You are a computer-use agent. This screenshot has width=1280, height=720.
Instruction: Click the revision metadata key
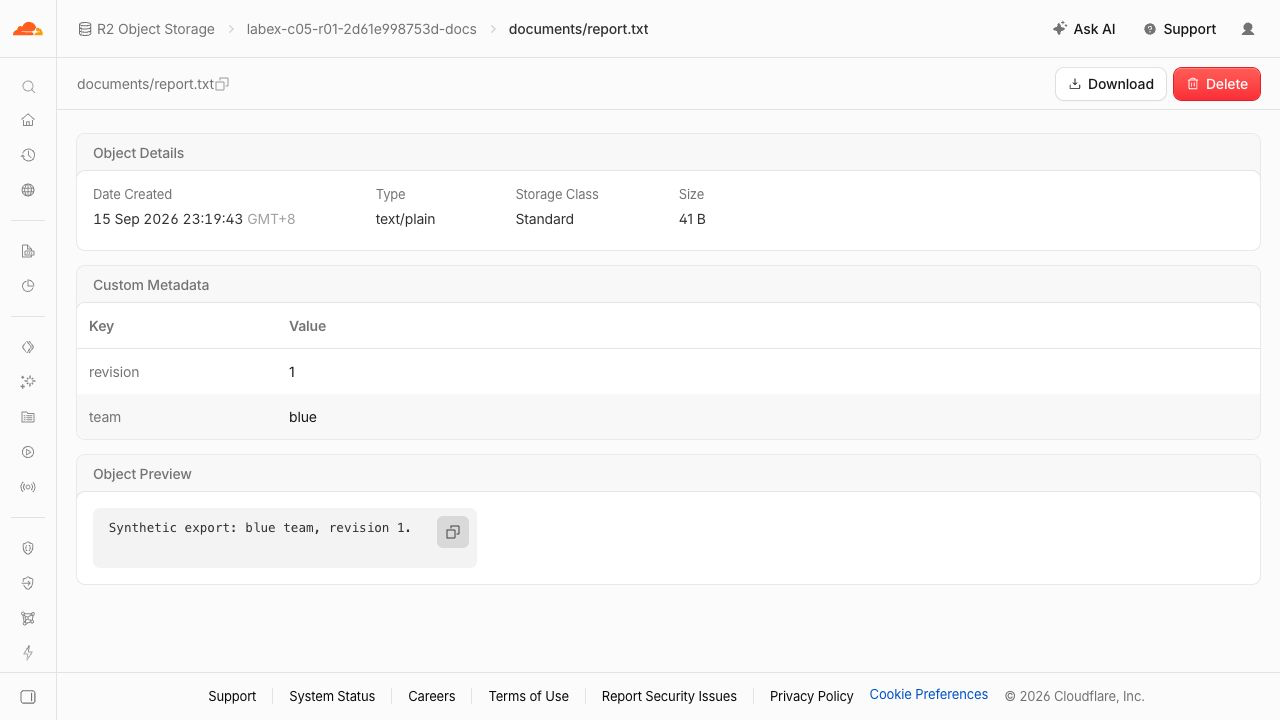[x=114, y=372]
